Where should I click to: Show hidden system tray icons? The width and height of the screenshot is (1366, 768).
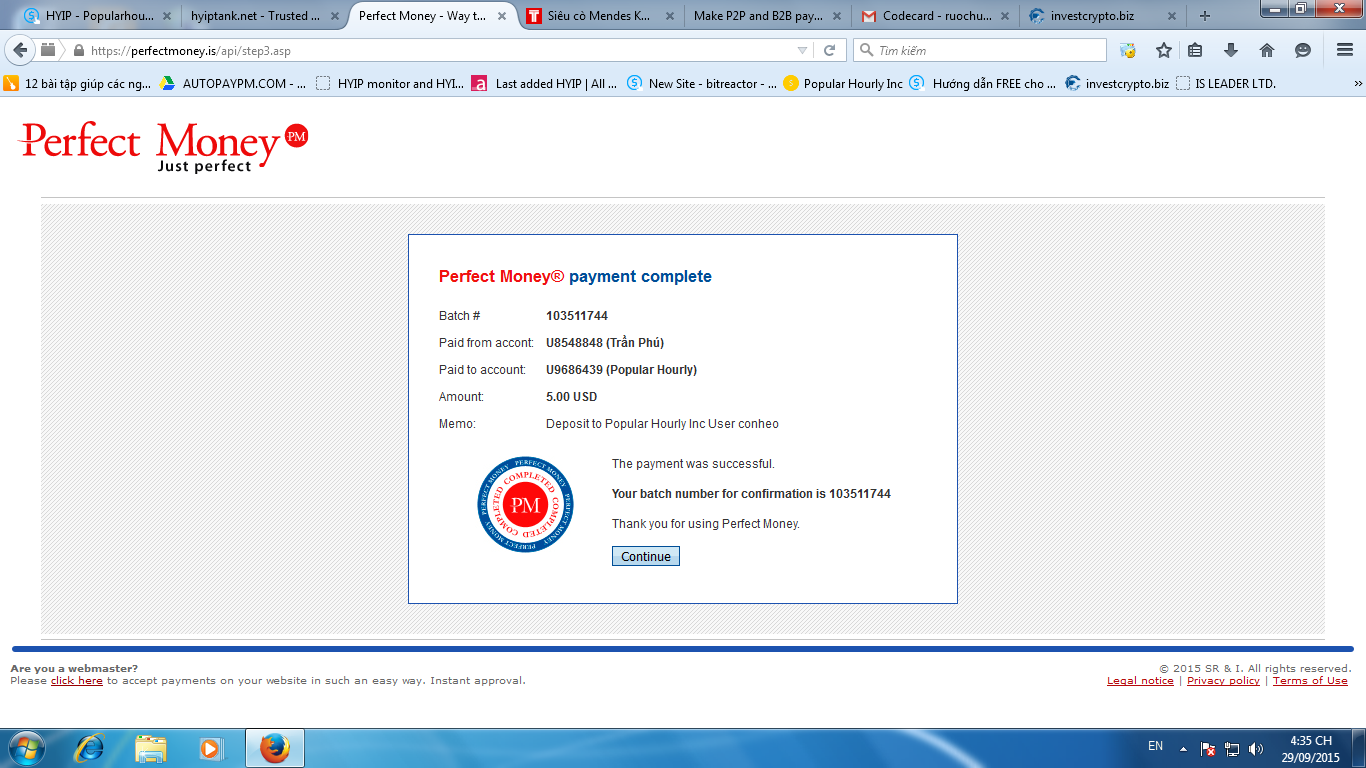pyautogui.click(x=1184, y=748)
